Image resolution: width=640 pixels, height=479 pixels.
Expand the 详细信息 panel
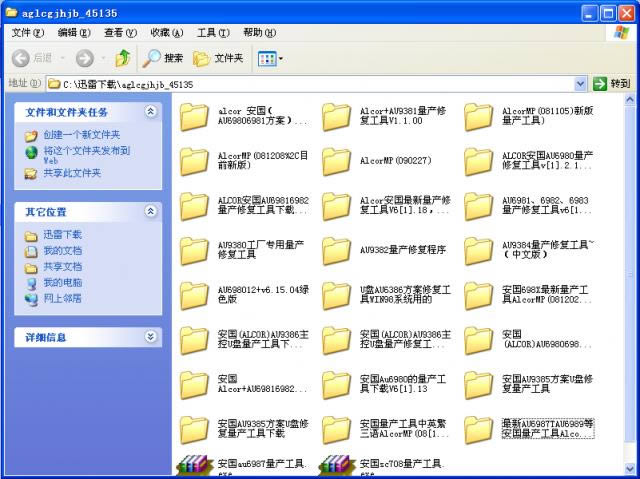click(x=151, y=338)
